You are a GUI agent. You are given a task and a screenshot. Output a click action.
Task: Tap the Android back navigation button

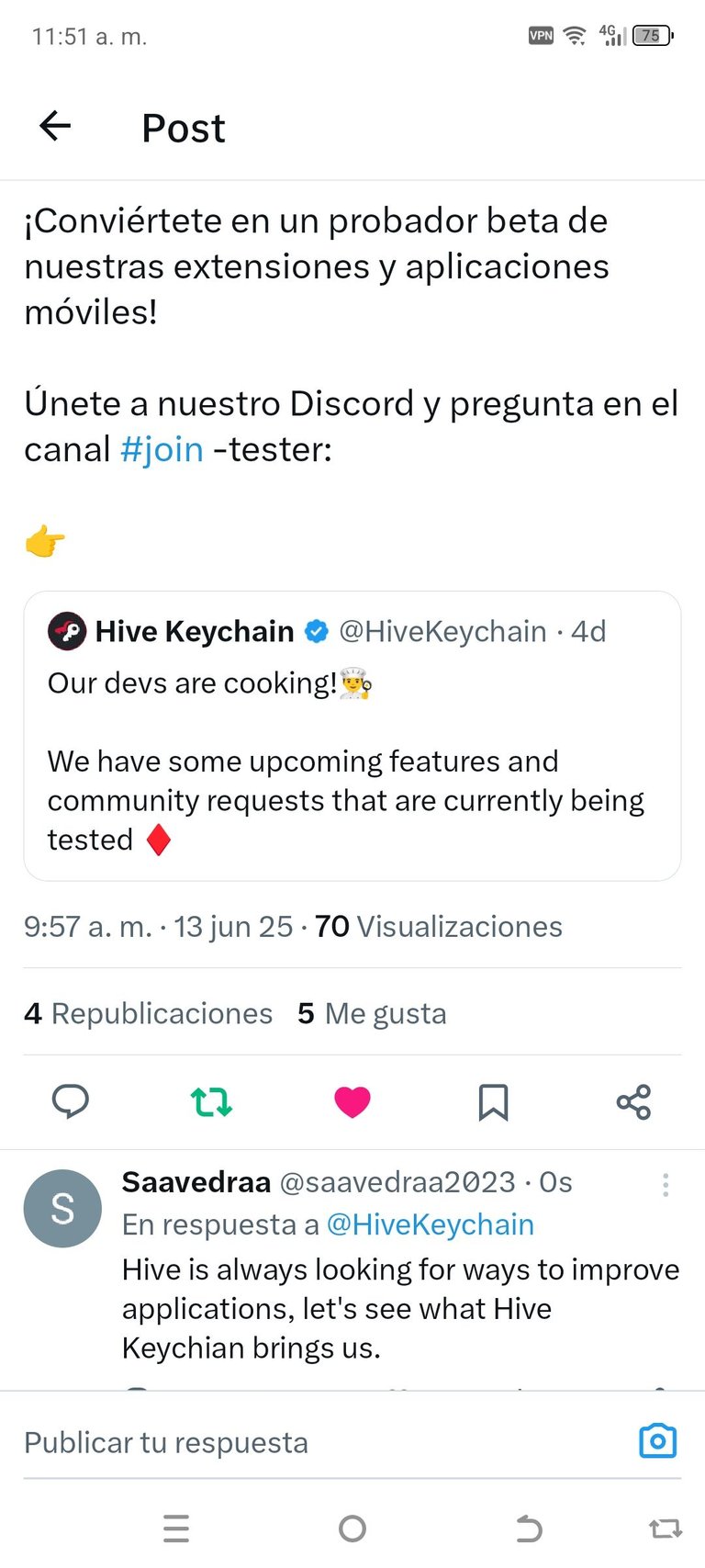coord(530,1529)
